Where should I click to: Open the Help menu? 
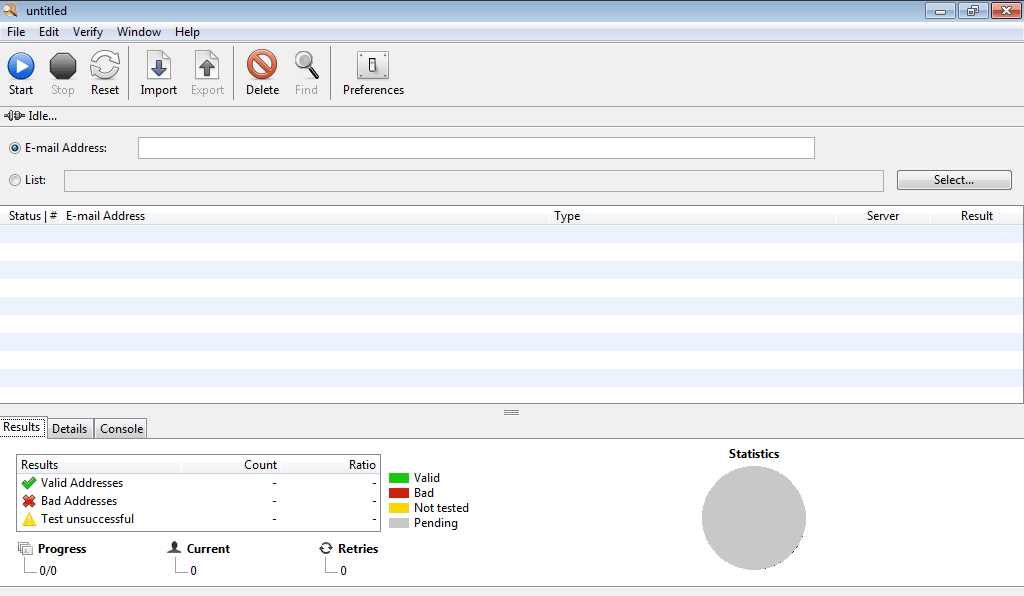click(187, 32)
